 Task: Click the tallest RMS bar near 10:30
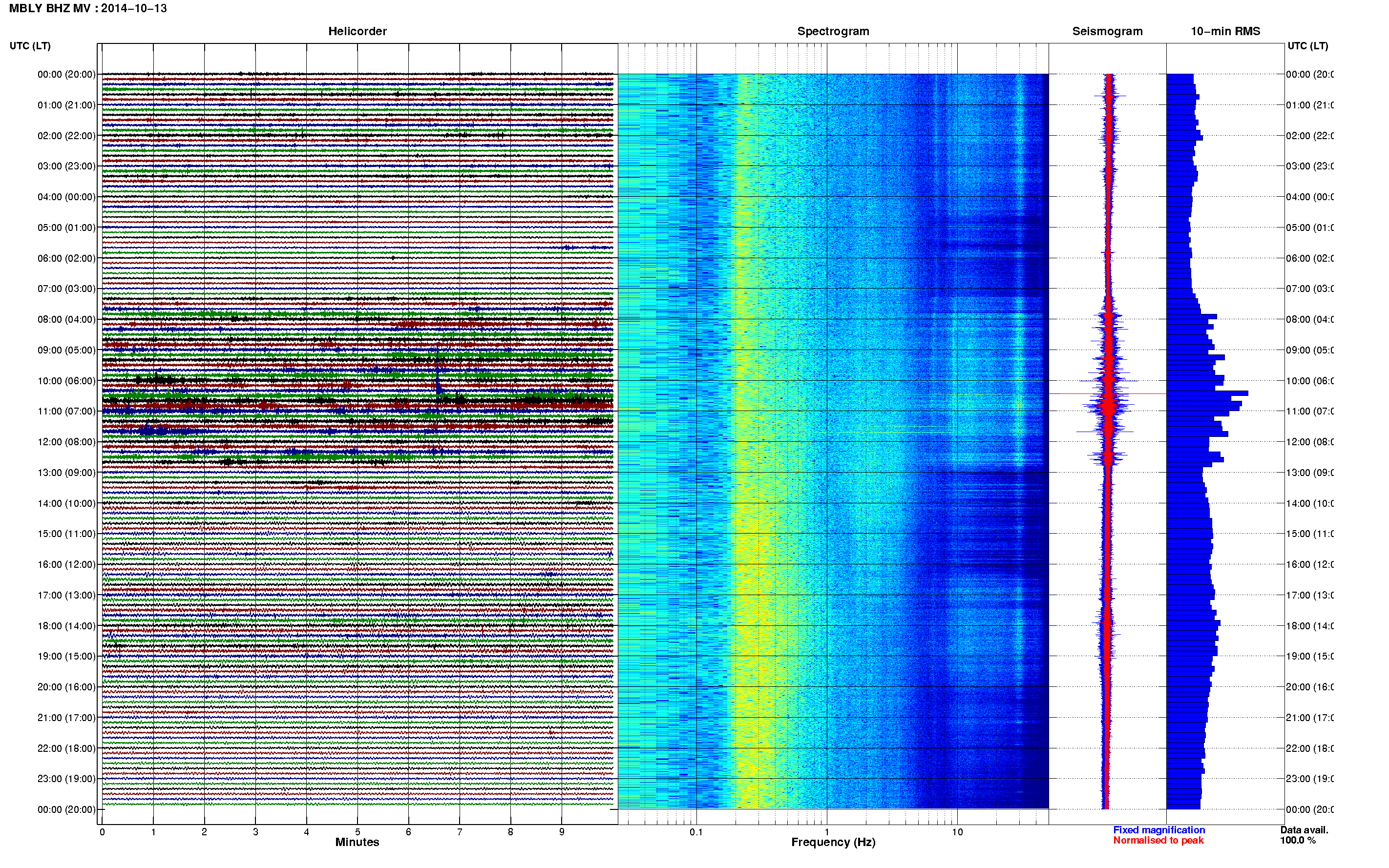click(1207, 393)
